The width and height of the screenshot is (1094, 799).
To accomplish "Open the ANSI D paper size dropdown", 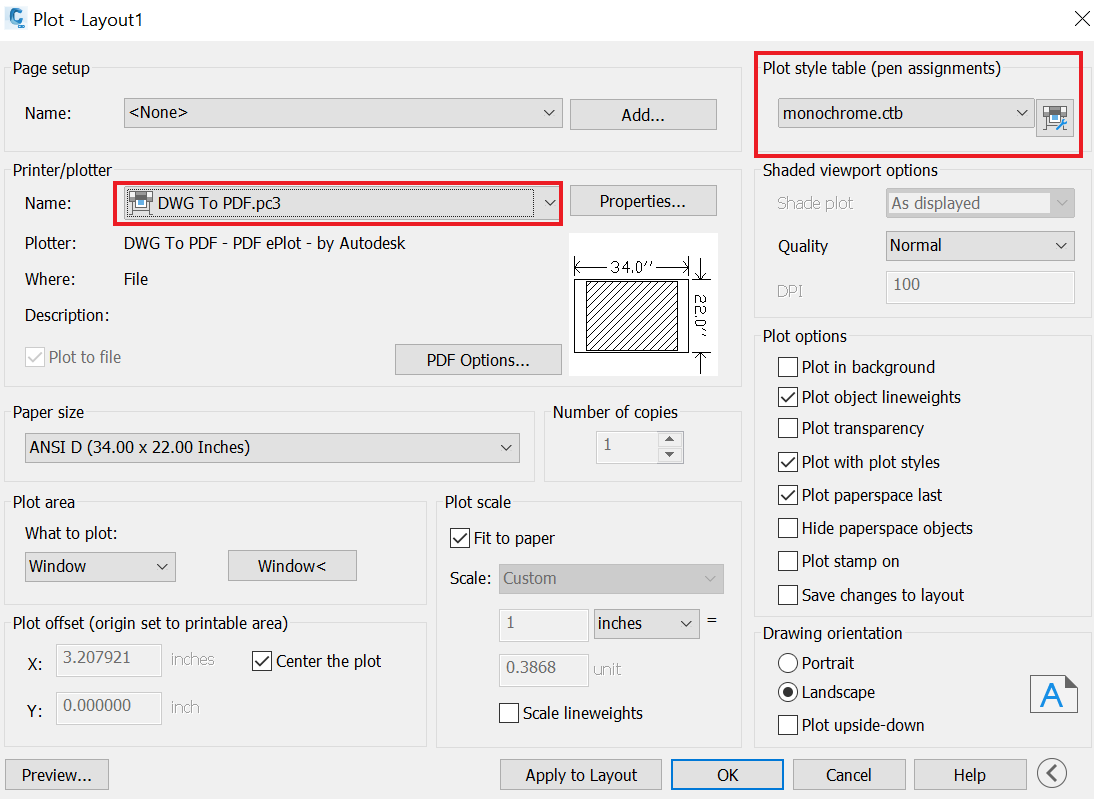I will (272, 447).
